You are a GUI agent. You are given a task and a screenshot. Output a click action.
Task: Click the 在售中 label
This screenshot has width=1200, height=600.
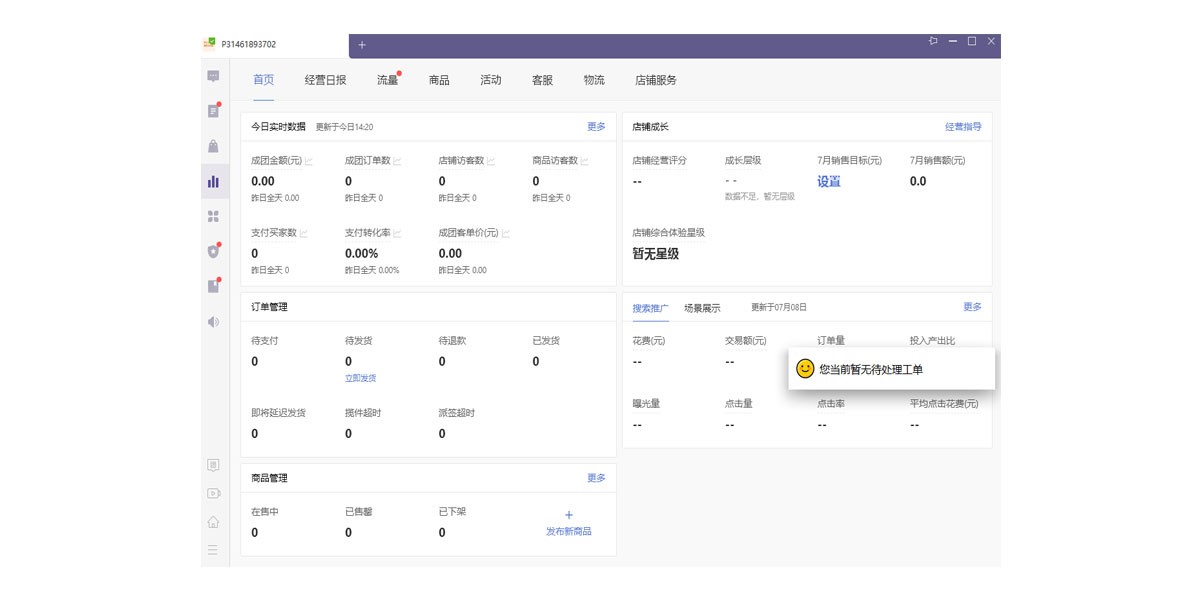click(265, 512)
